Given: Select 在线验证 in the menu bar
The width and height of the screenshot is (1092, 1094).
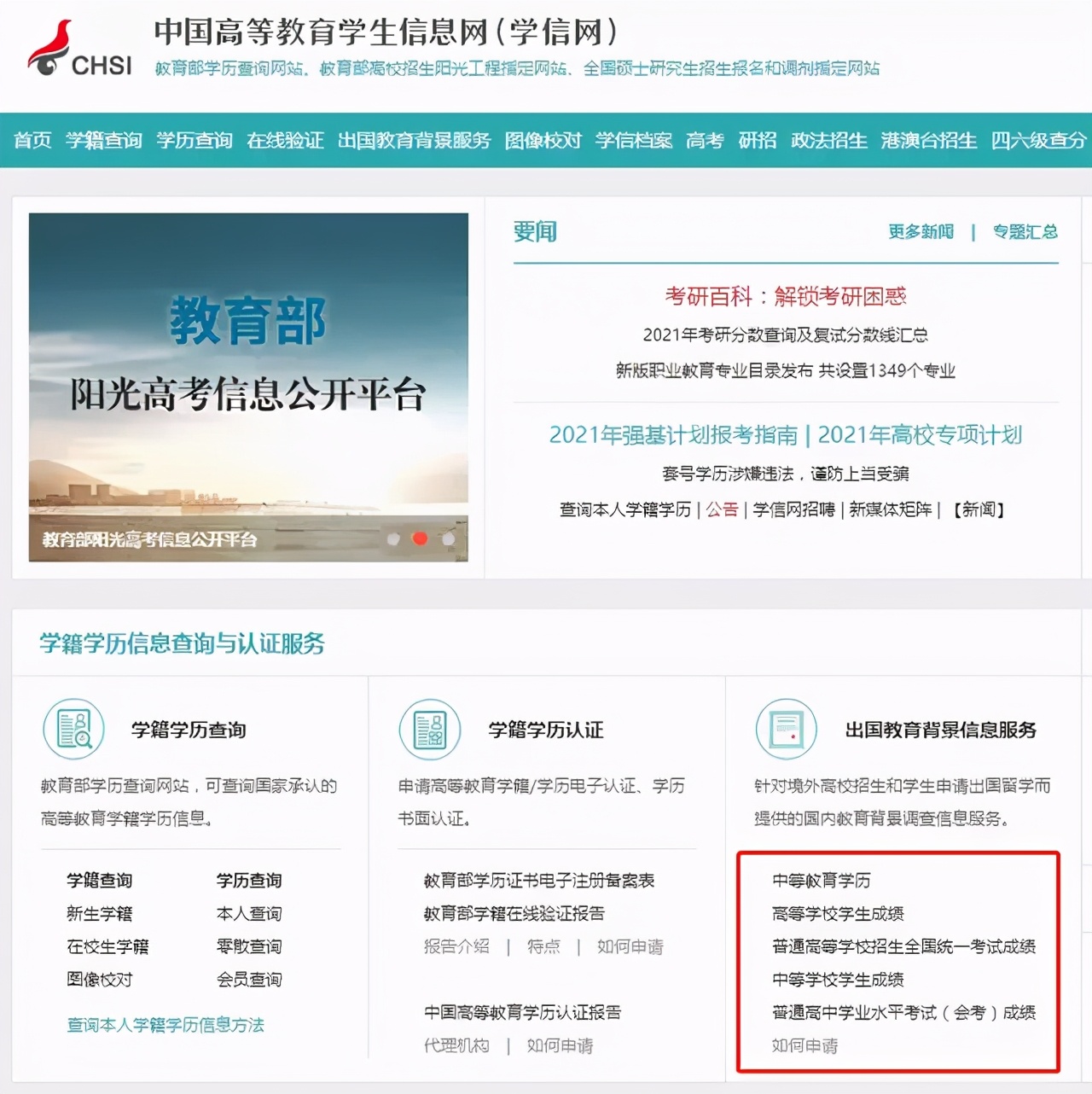Looking at the screenshot, I should click(x=285, y=141).
